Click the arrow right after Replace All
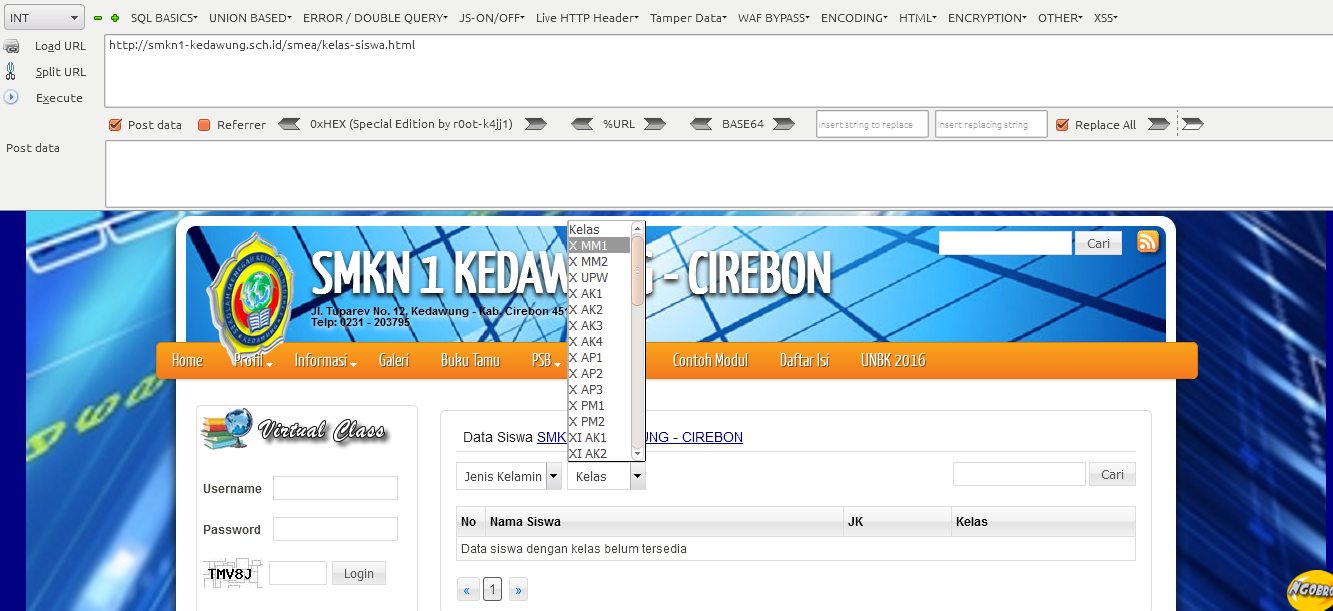1333x611 pixels. [1158, 124]
